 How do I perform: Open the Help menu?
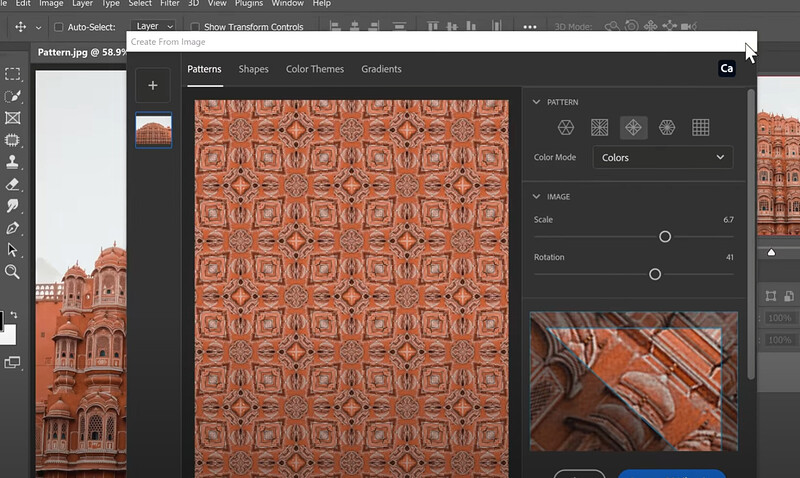click(321, 3)
